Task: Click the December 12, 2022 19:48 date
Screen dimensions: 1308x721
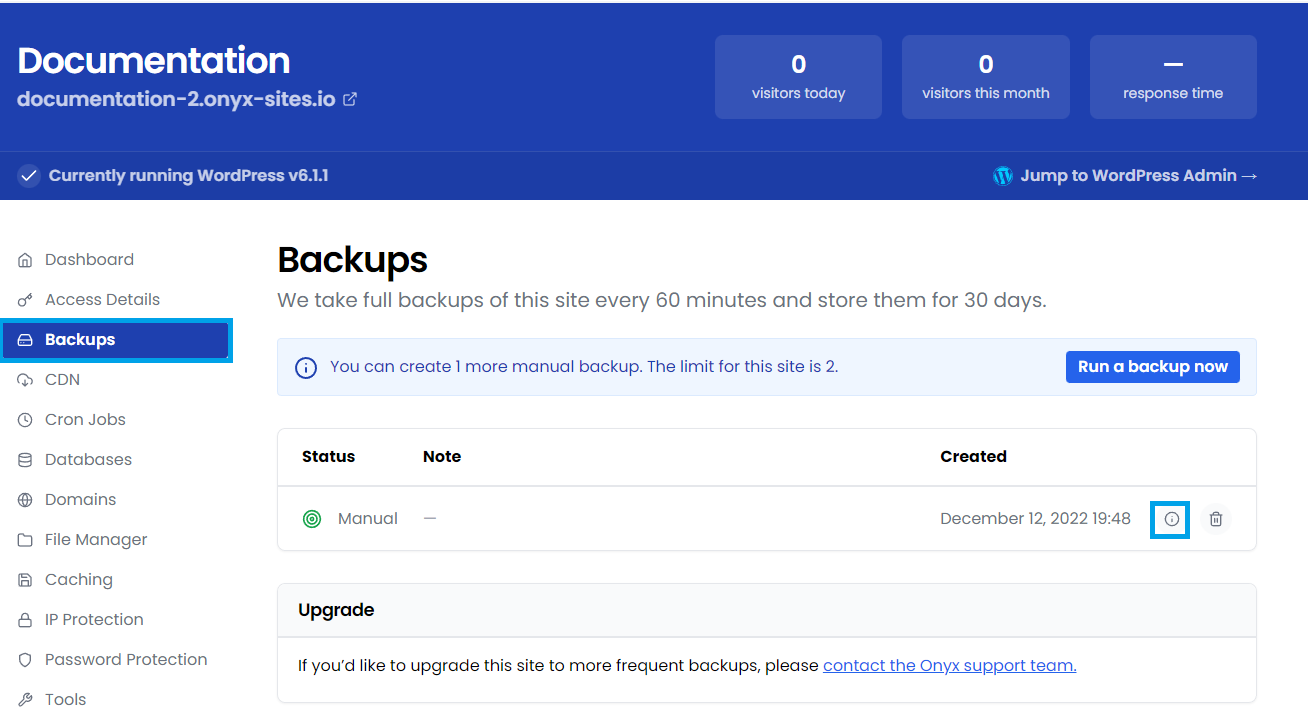Action: click(x=1035, y=519)
